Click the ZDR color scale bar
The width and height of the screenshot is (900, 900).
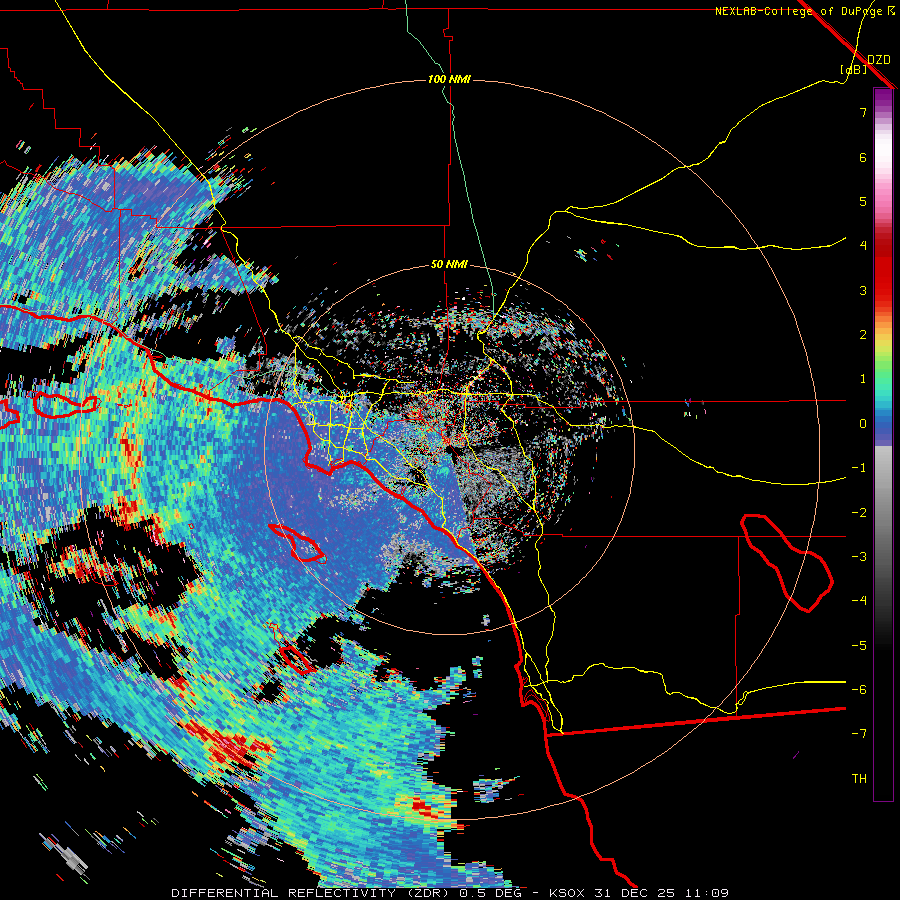tap(883, 444)
